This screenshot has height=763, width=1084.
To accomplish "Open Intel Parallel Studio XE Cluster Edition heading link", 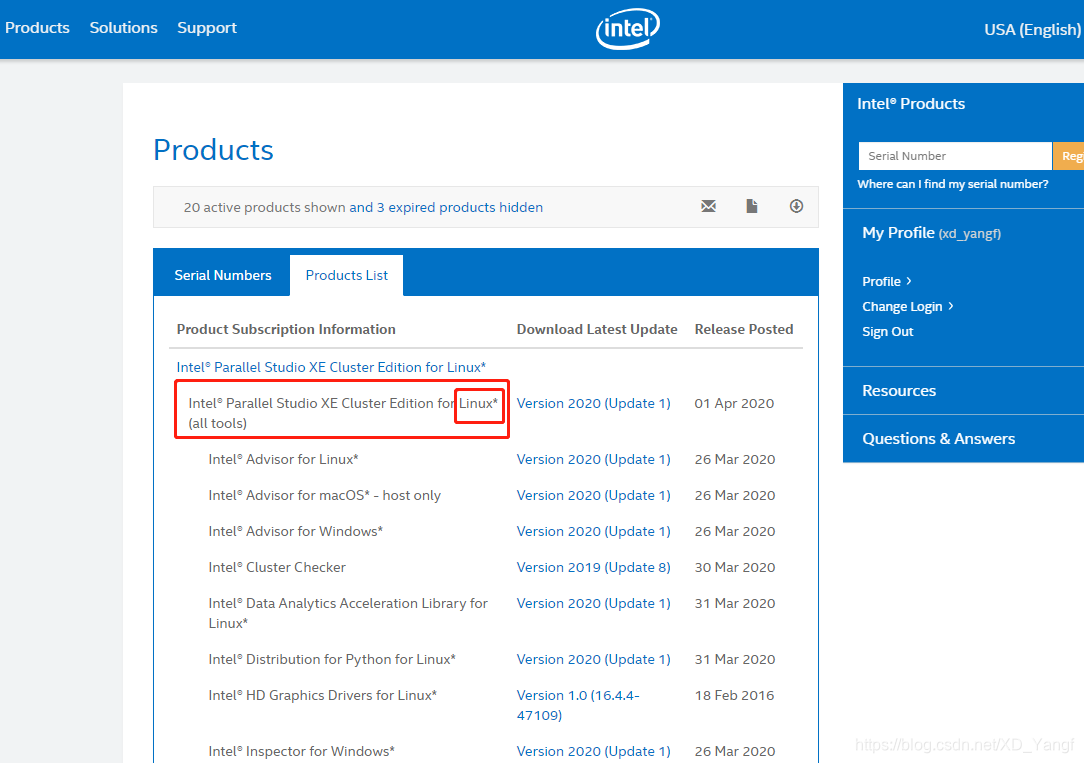I will tap(331, 367).
